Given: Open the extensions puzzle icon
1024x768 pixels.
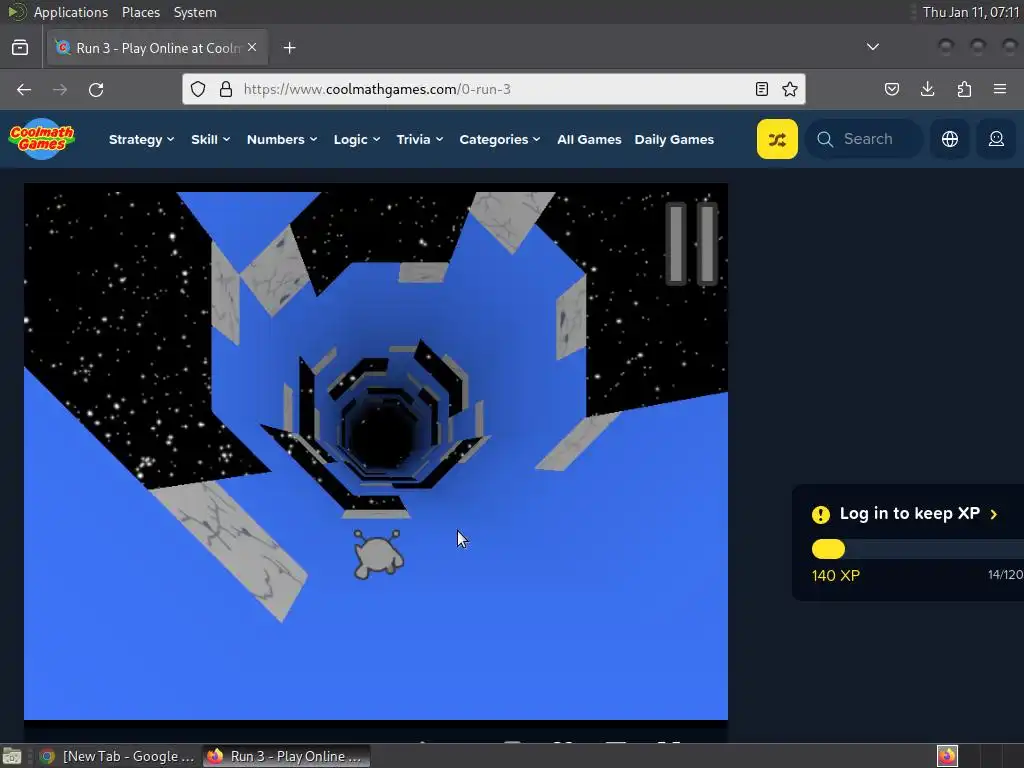Looking at the screenshot, I should (x=964, y=89).
